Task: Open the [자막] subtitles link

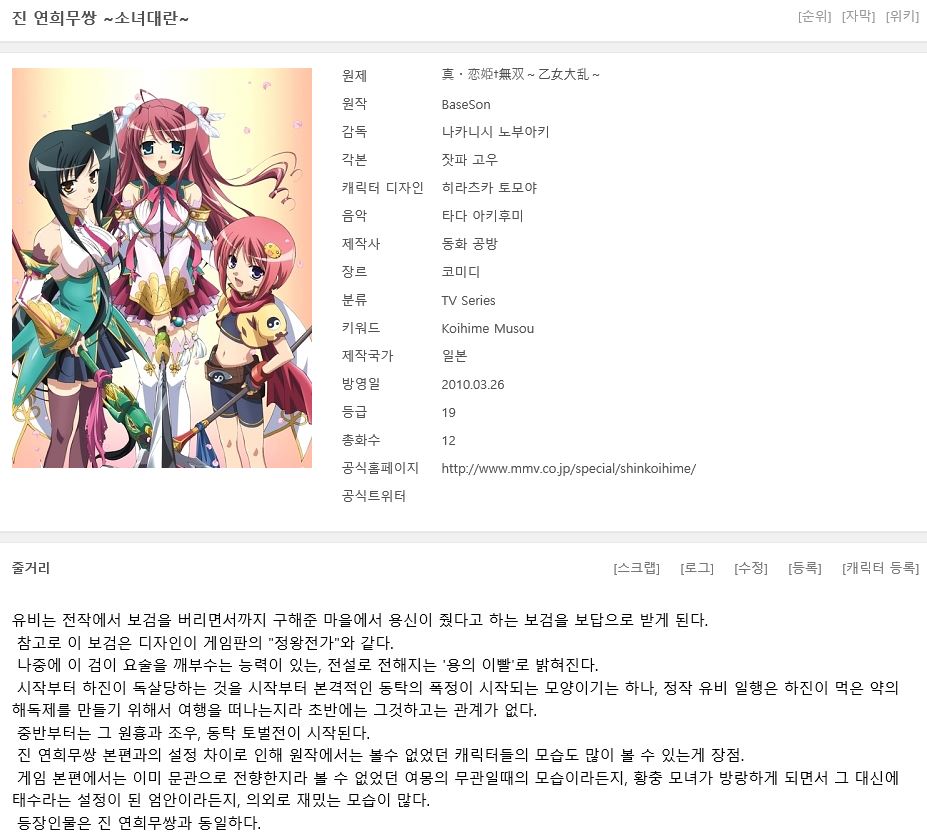Action: click(858, 16)
